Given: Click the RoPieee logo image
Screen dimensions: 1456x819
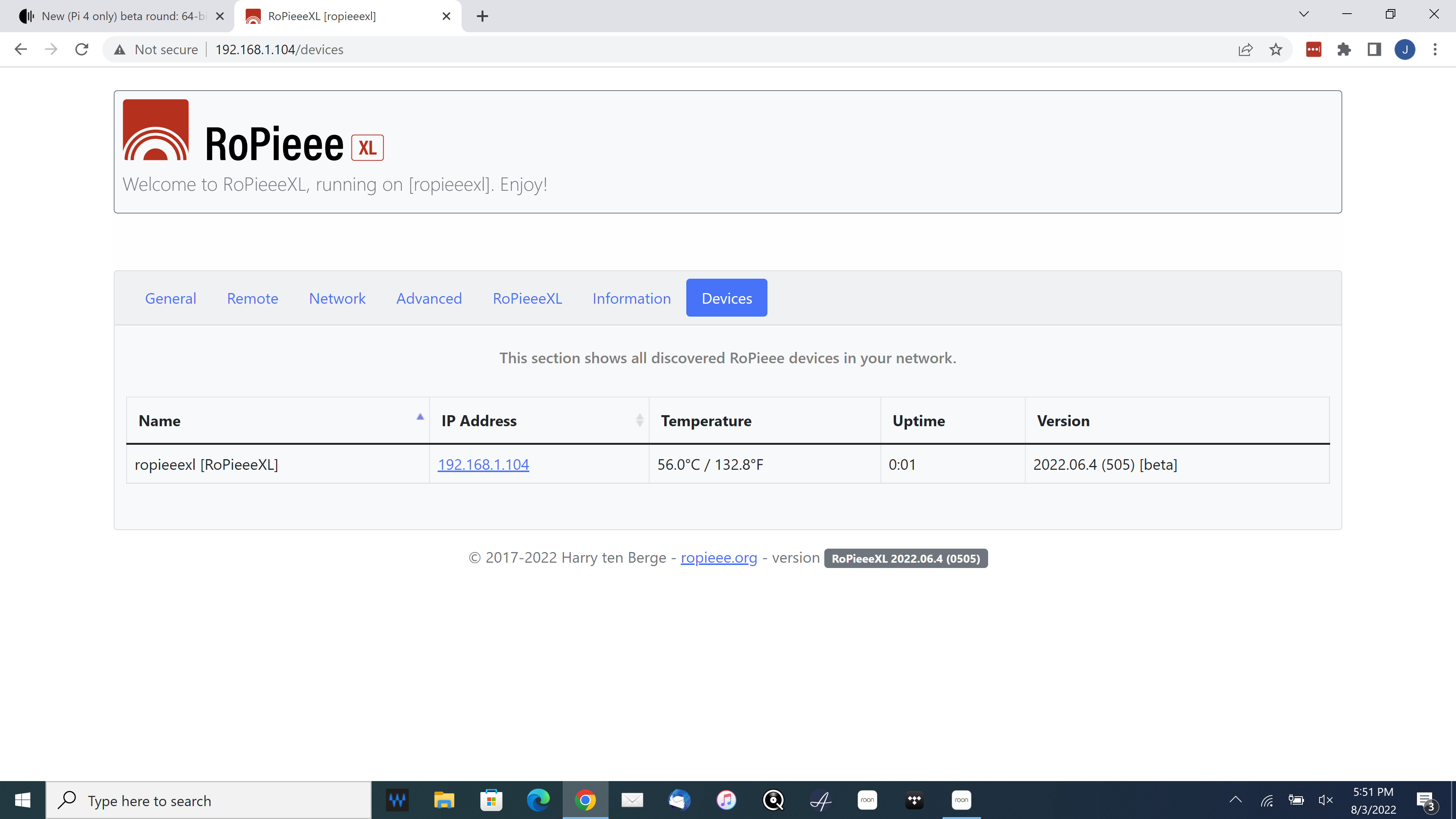Looking at the screenshot, I should [253, 130].
